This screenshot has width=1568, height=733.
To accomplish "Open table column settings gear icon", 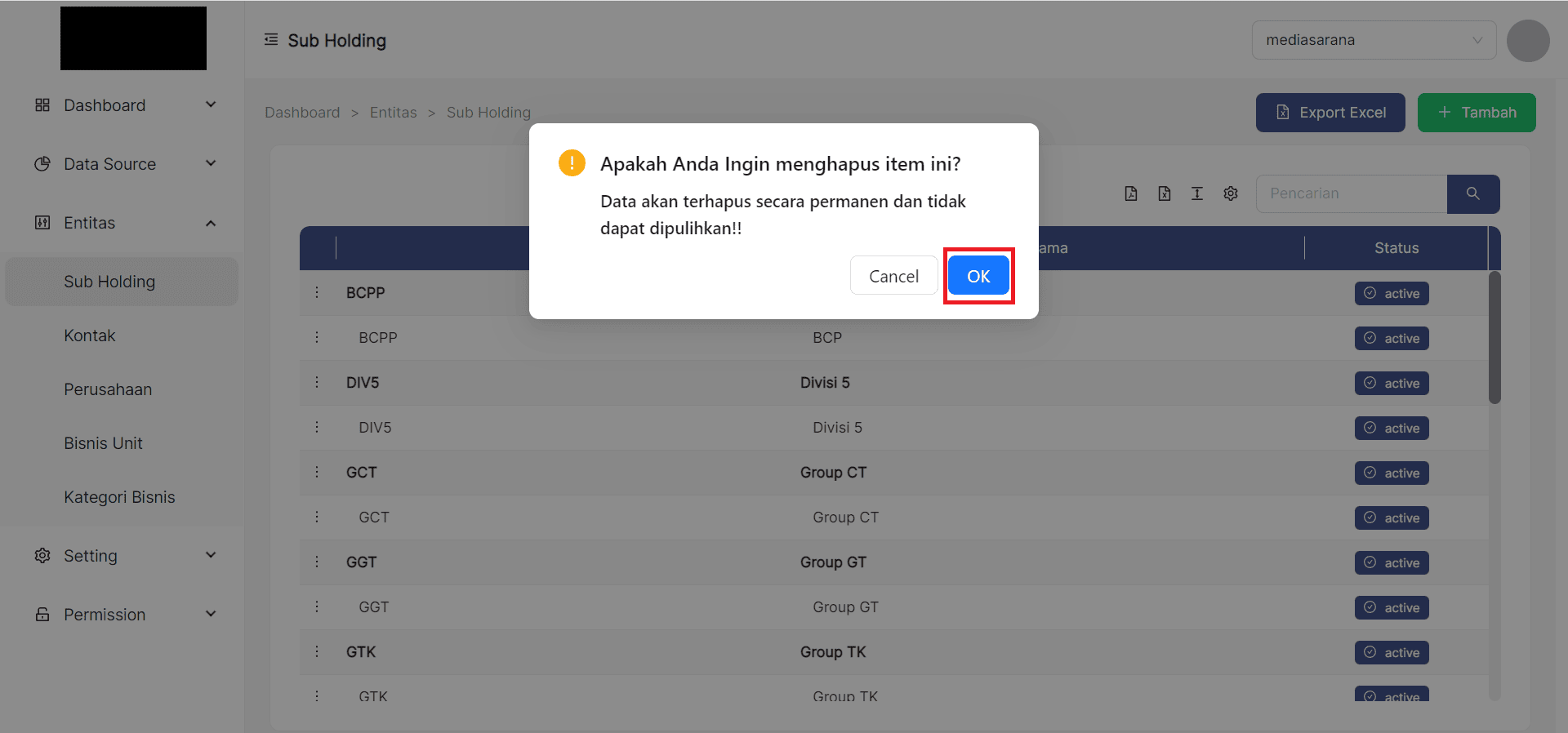I will click(1231, 193).
